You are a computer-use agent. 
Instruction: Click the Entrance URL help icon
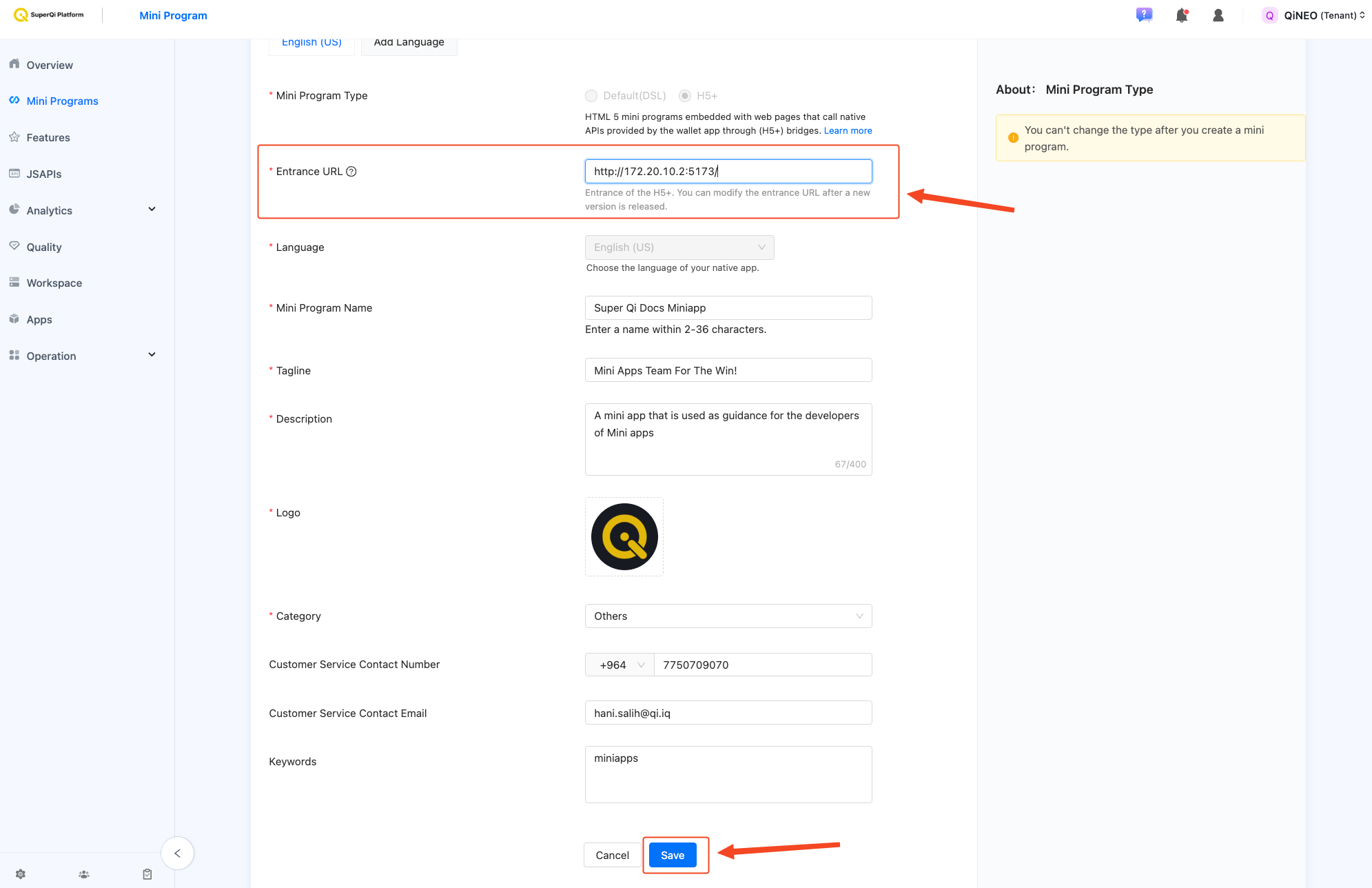click(x=351, y=172)
